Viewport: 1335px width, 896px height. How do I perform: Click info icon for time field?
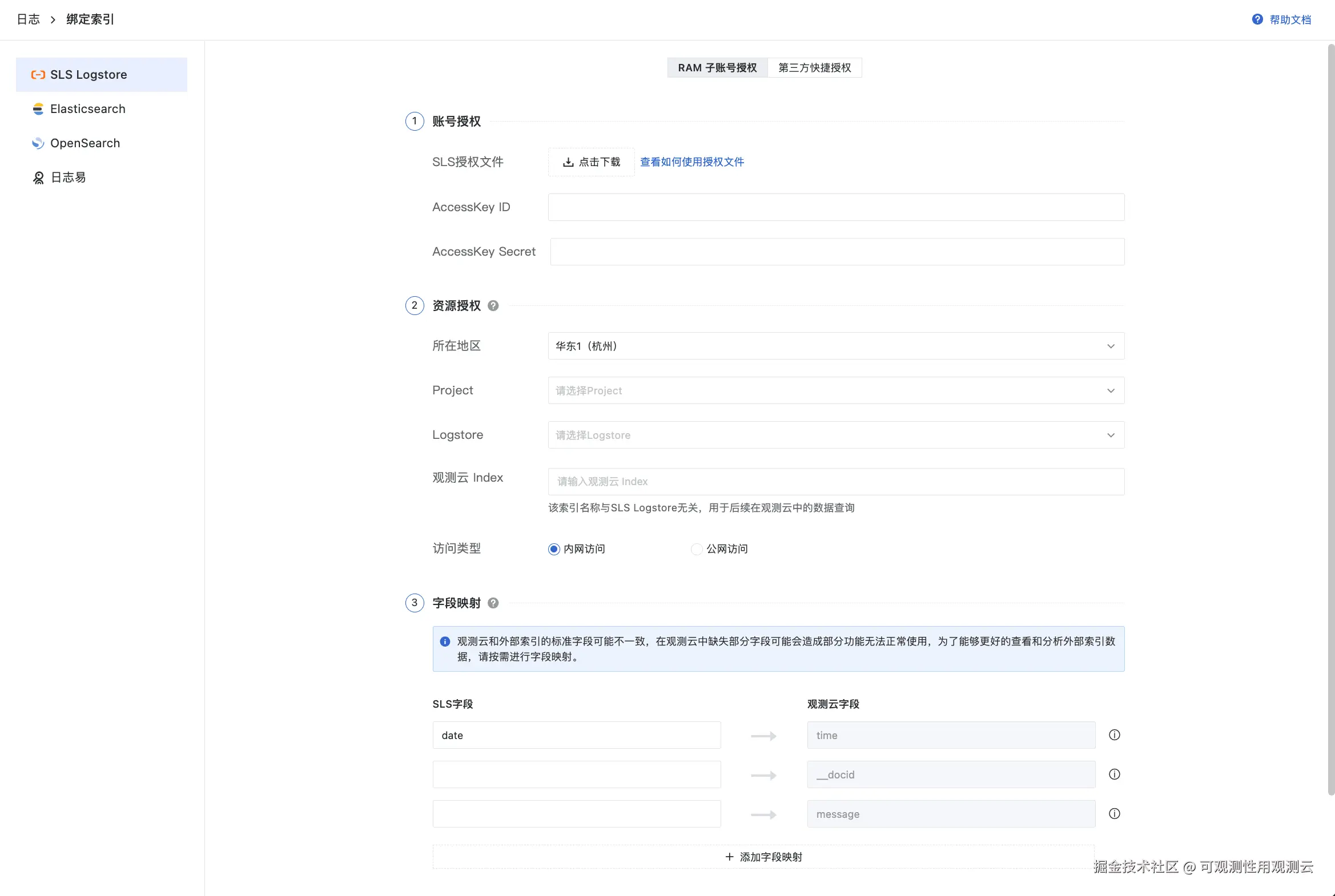[x=1114, y=735]
